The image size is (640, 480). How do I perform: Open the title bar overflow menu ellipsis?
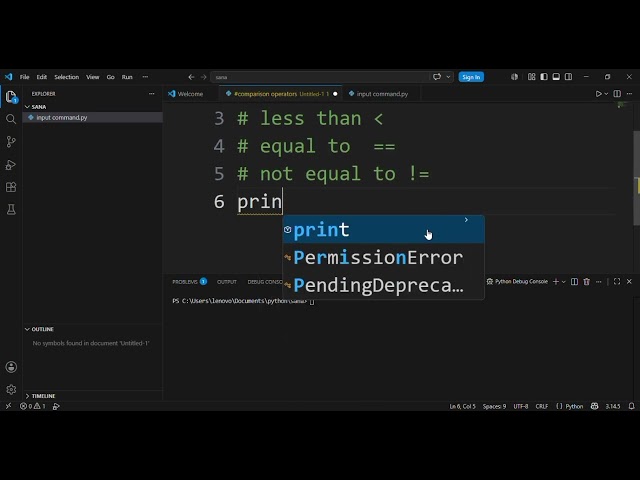pyautogui.click(x=145, y=77)
